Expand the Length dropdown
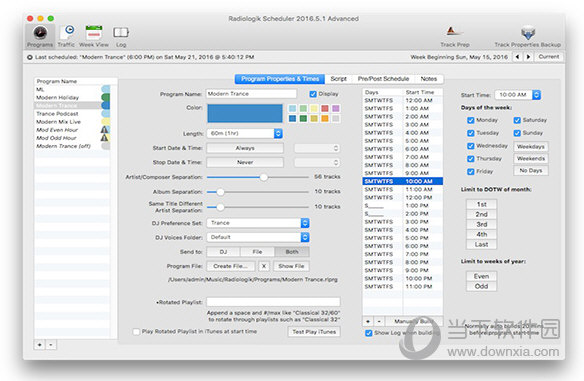The height and width of the screenshot is (381, 584). [278, 133]
